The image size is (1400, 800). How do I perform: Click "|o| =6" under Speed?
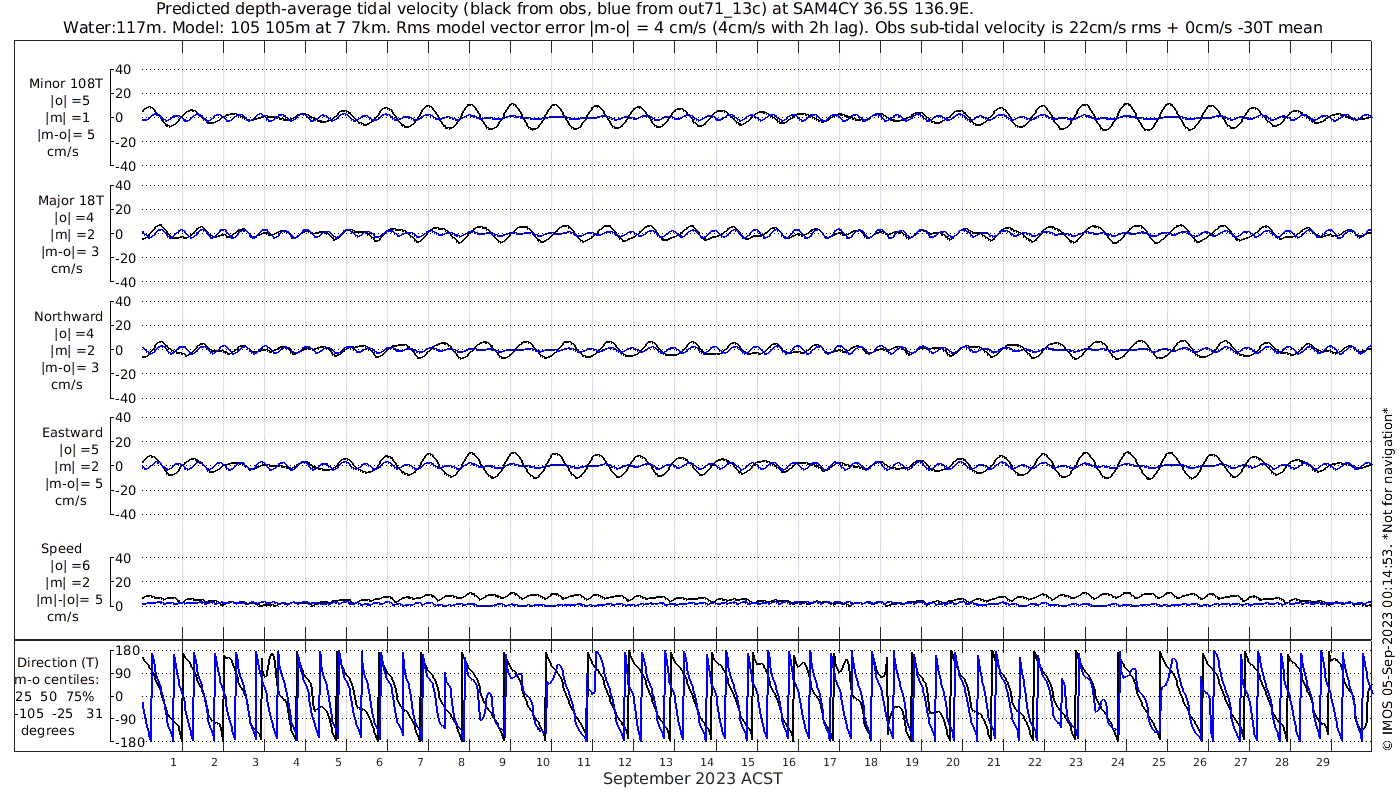(71, 565)
